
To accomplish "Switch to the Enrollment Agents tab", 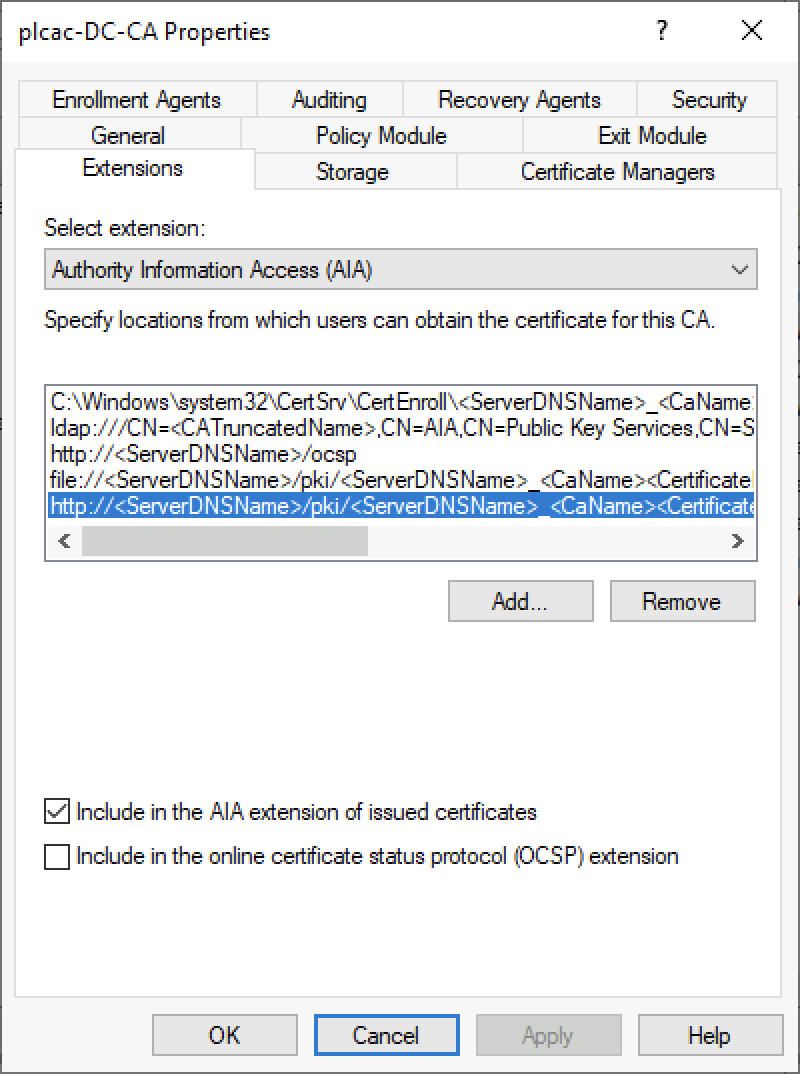I will [136, 100].
